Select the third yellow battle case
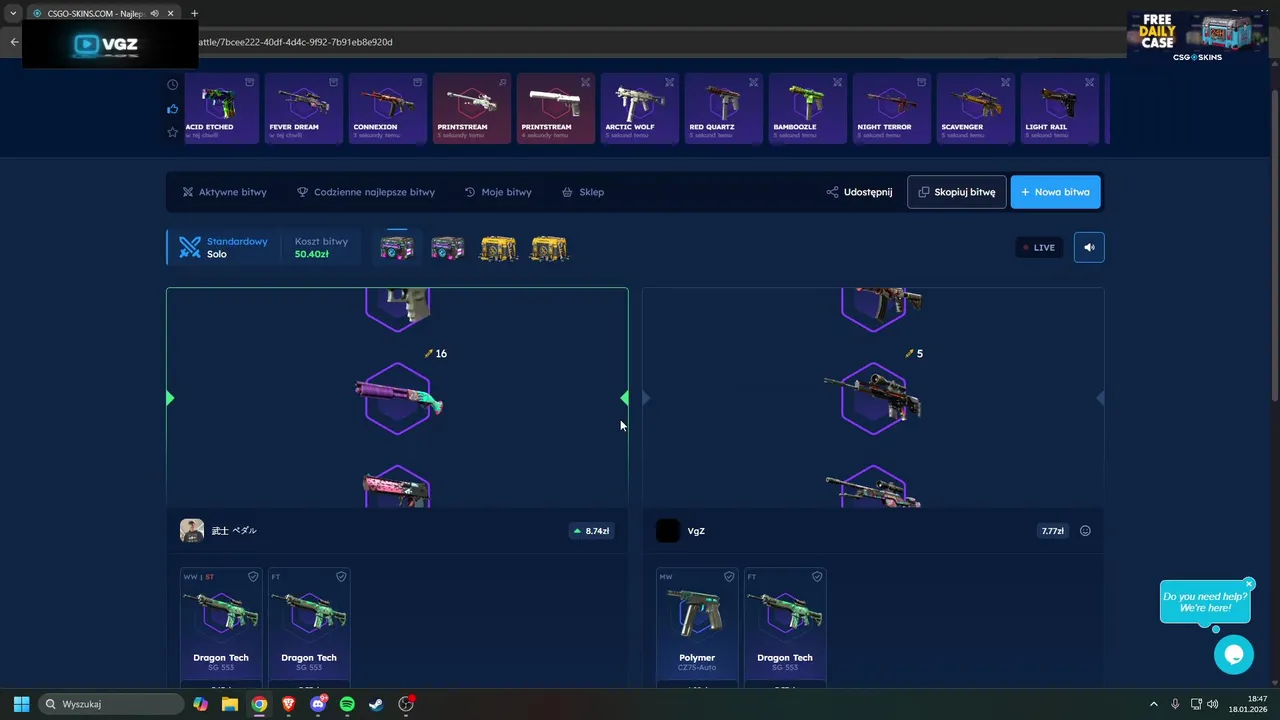 pos(498,248)
